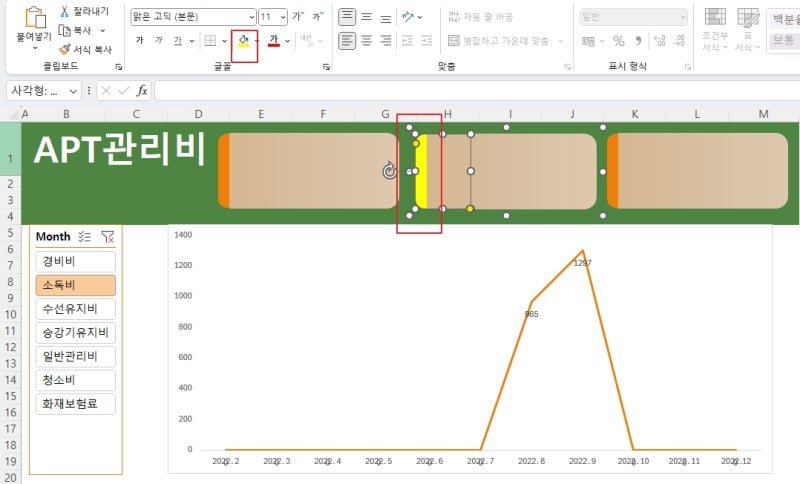The height and width of the screenshot is (484, 800).
Task: Click the text orientation icon
Action: click(x=408, y=17)
